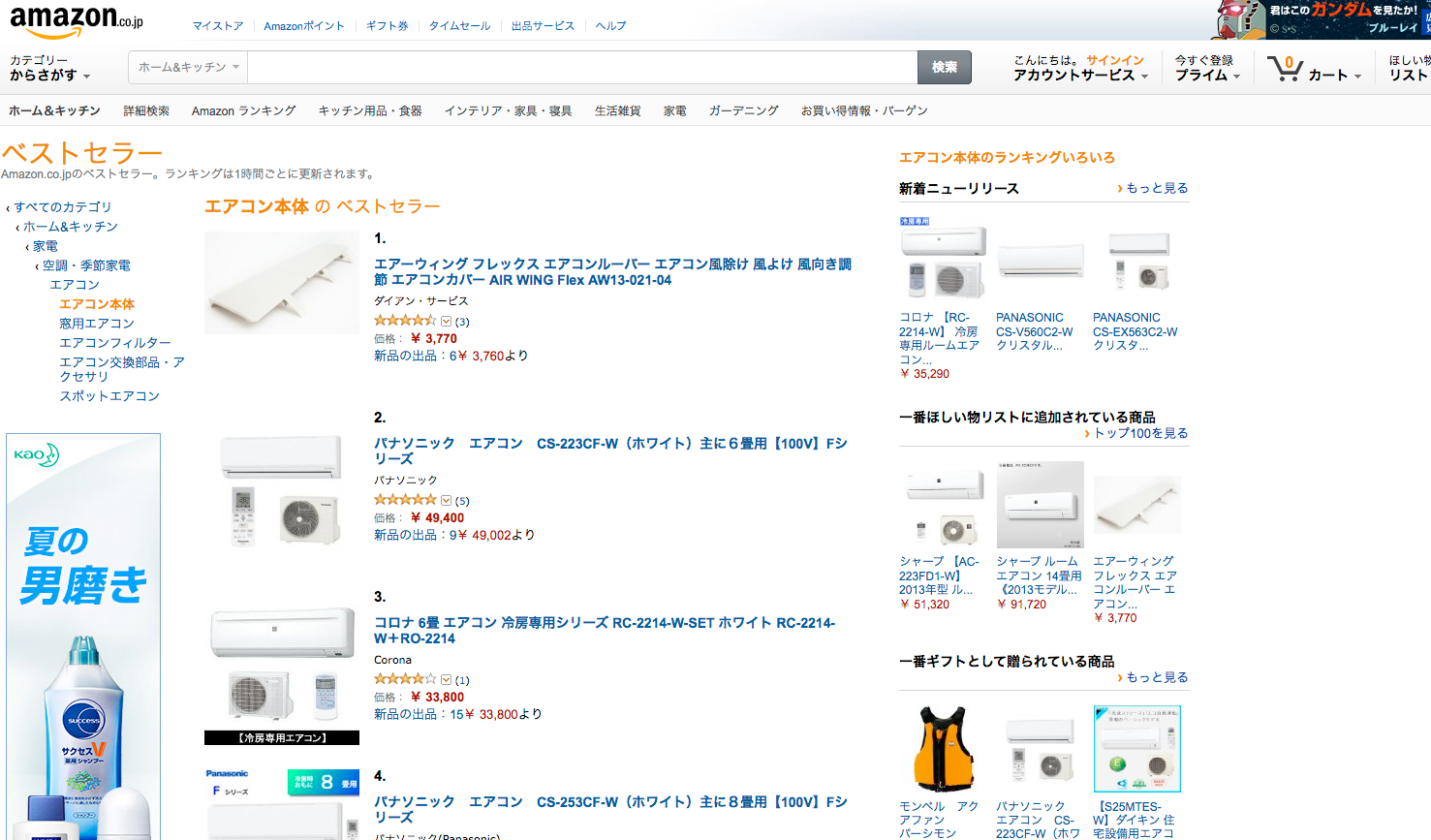Click new offers link 6 from ¥3,760
Screen dimensions: 1431x840
451,357
